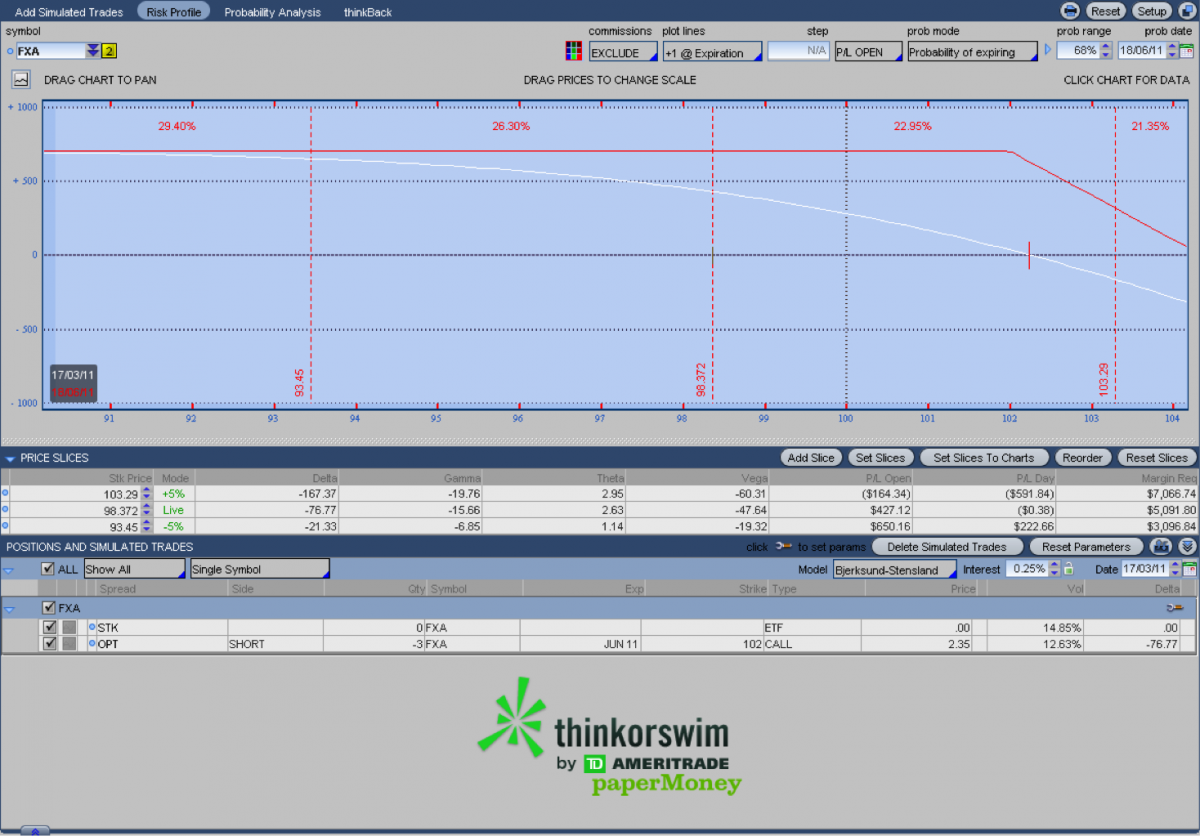Open the P/L OPEN dropdown
Screen dimensions: 1200x836
868,52
